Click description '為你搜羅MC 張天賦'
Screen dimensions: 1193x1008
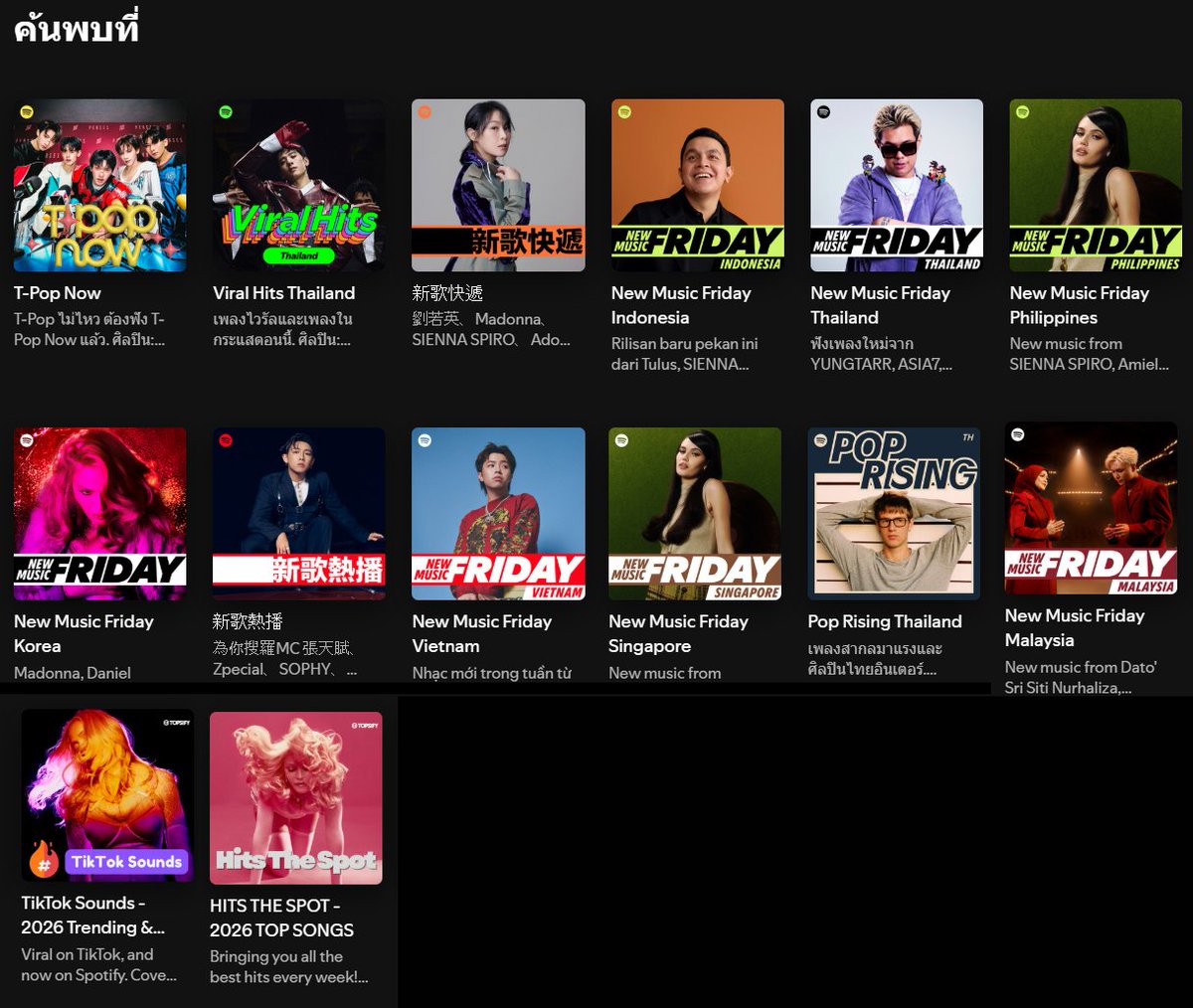(x=285, y=658)
